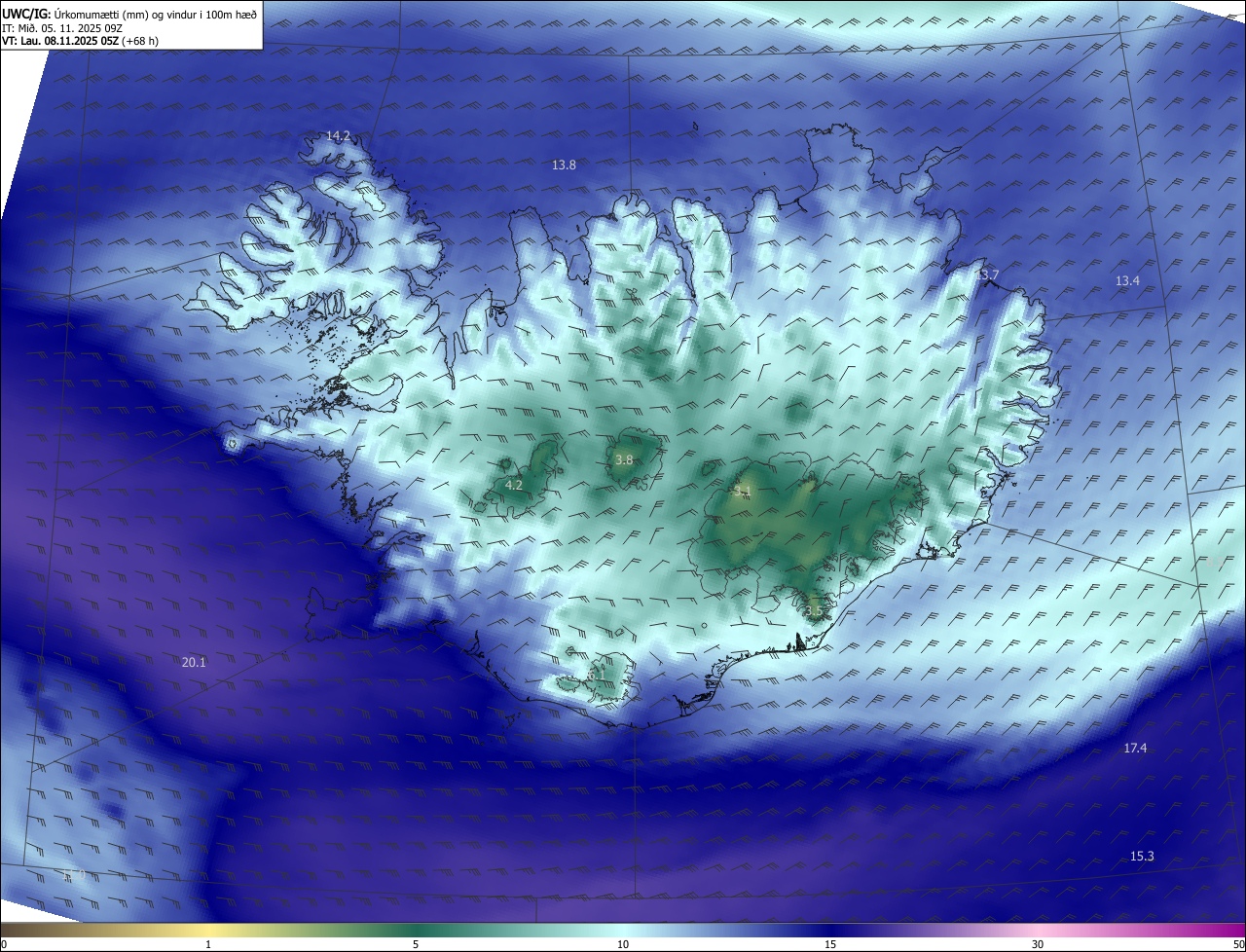This screenshot has width=1246, height=952.
Task: Click the colour scale tick label 0
Action: (x=4, y=944)
